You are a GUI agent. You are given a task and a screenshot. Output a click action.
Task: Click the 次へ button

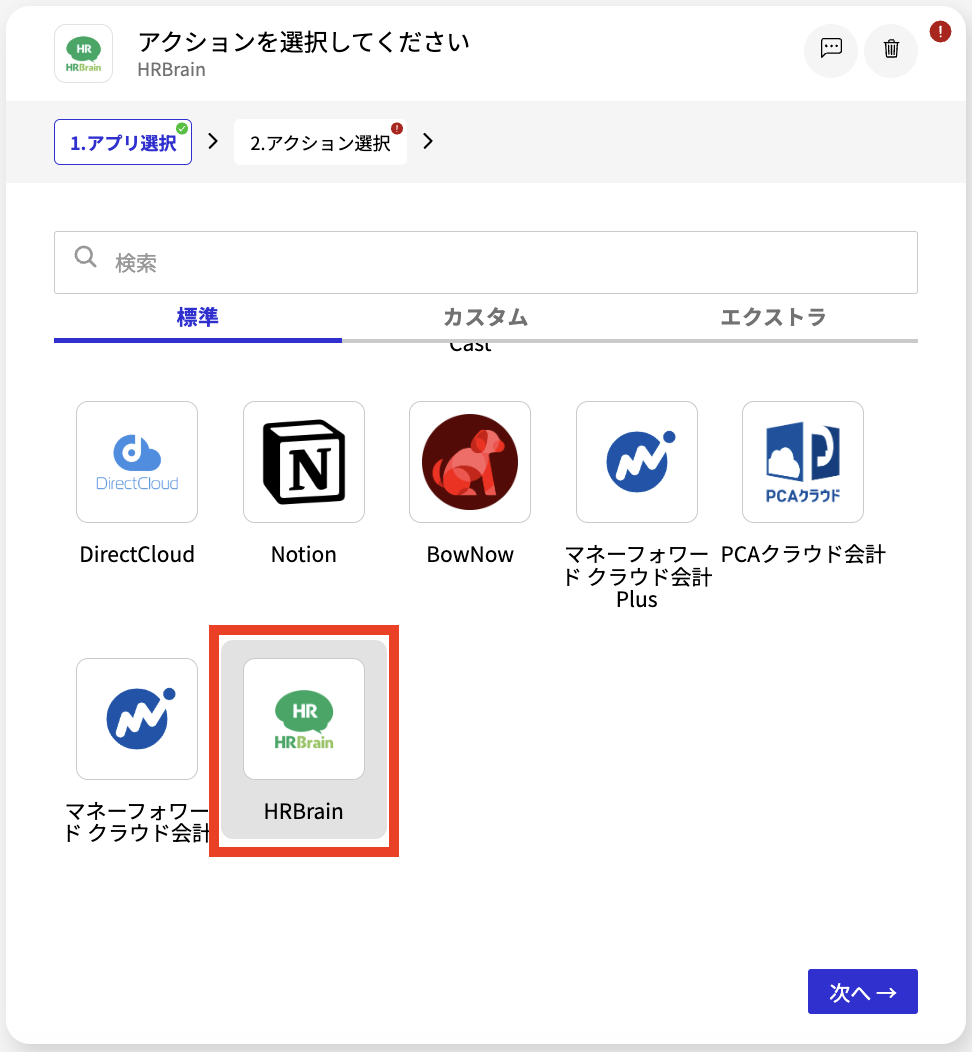click(863, 992)
